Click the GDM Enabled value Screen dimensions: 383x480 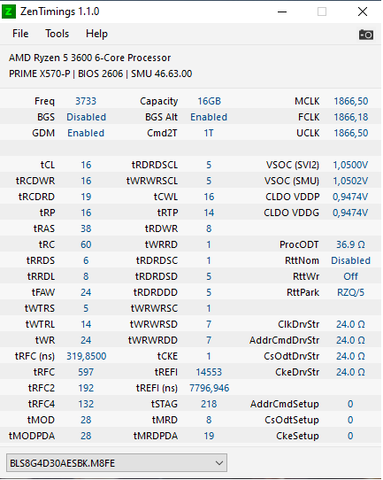tap(86, 133)
